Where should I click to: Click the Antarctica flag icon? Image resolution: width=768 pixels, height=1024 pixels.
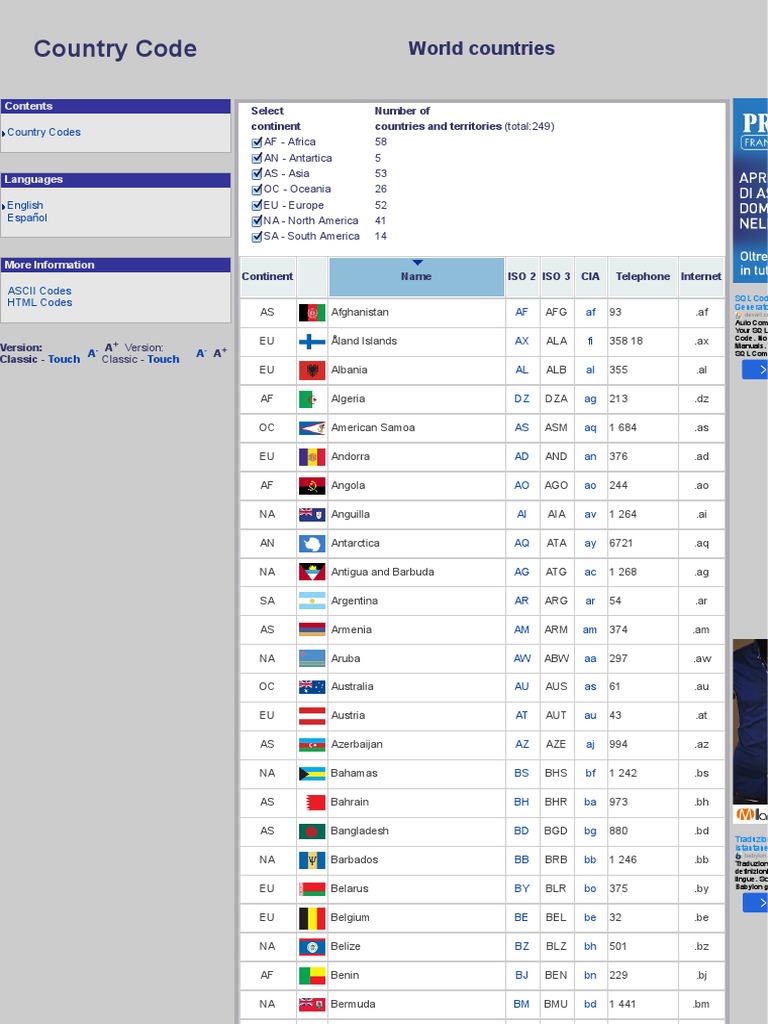[312, 543]
